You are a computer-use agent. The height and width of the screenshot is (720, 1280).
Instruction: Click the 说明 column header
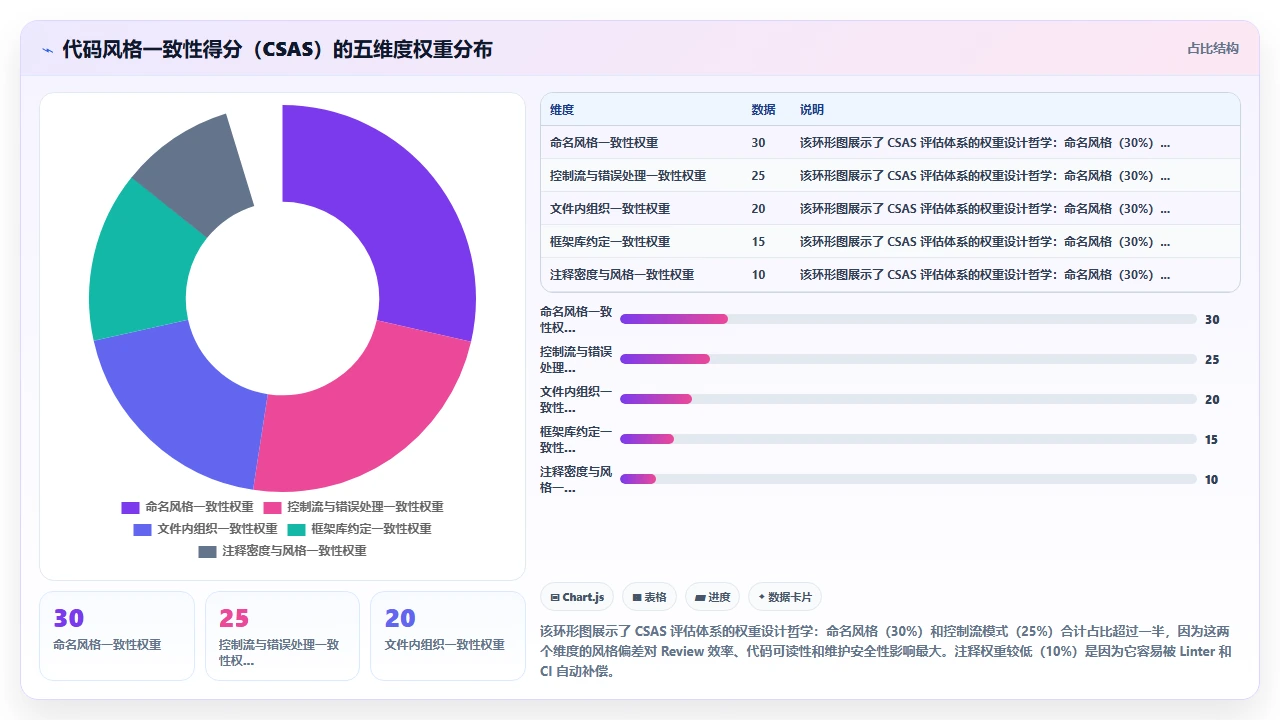812,110
